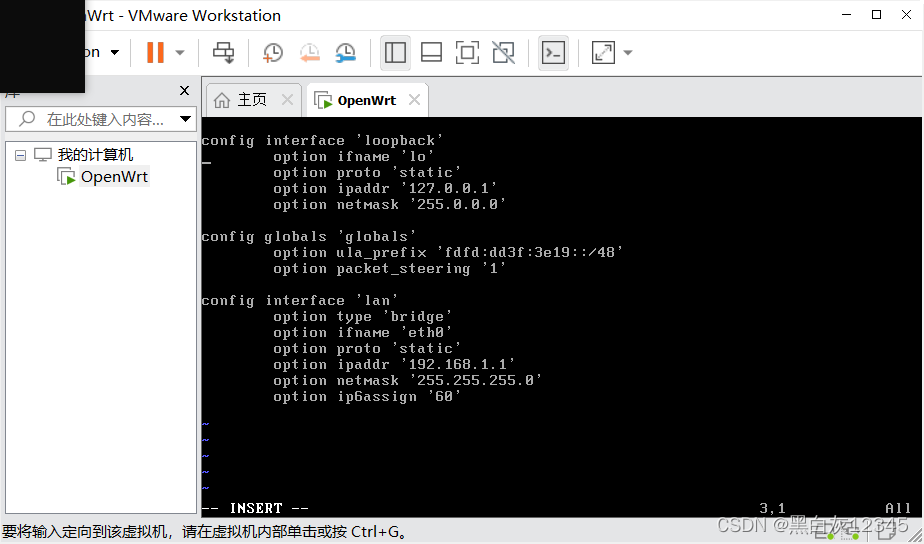The image size is (924, 544).
Task: Click the stretch guest display icon
Action: 603,52
